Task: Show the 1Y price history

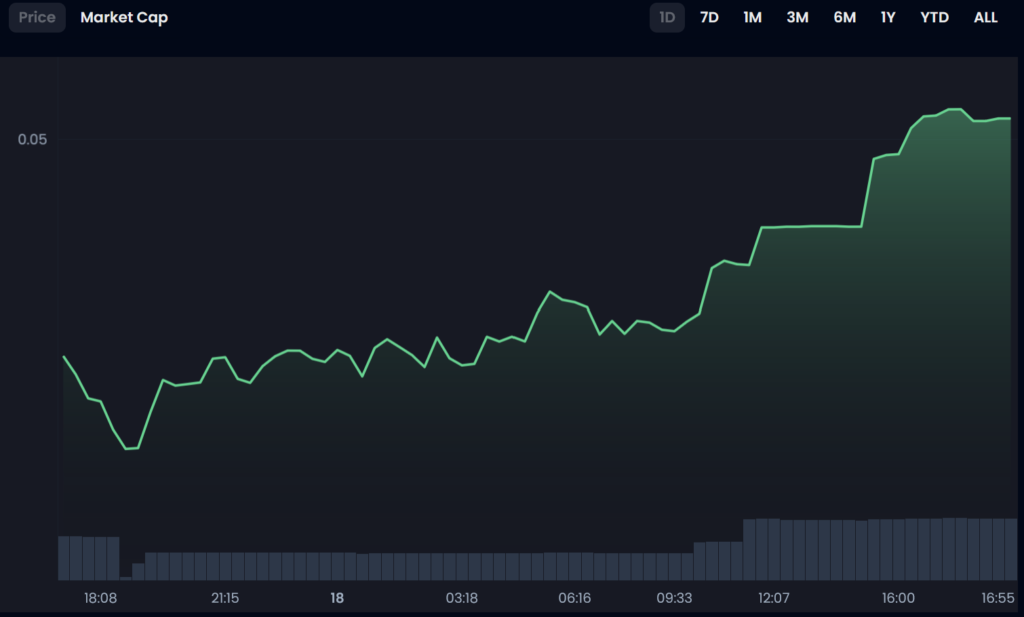Action: (888, 18)
